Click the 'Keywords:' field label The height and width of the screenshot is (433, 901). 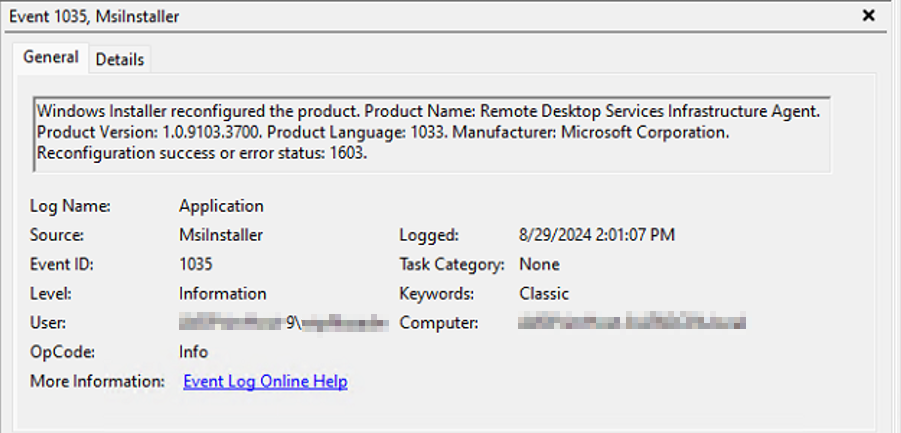pyautogui.click(x=436, y=293)
